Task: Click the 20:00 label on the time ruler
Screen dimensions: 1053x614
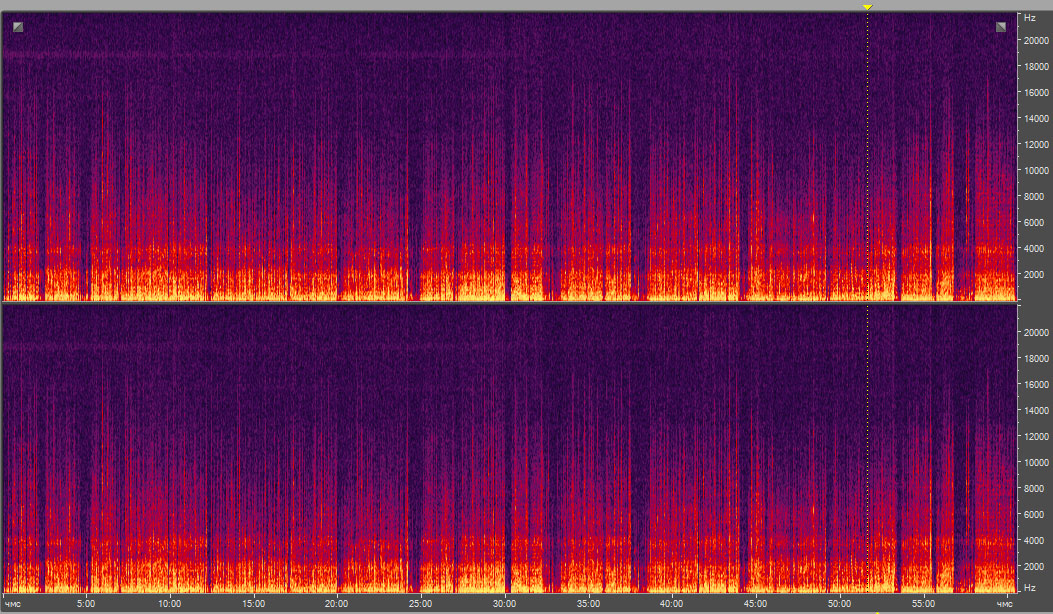Action: (337, 604)
